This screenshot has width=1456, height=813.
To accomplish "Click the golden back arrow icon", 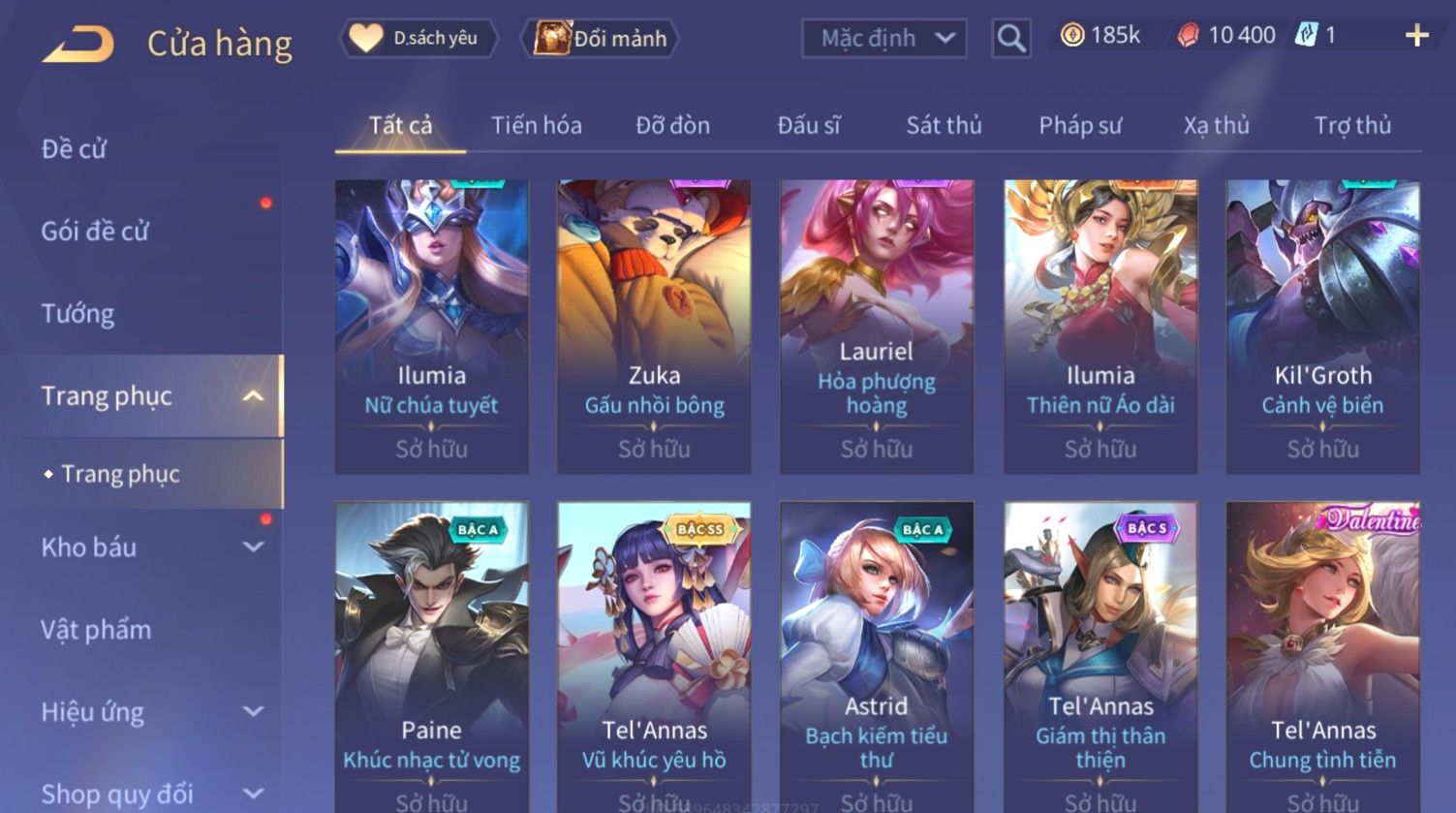I will point(78,44).
